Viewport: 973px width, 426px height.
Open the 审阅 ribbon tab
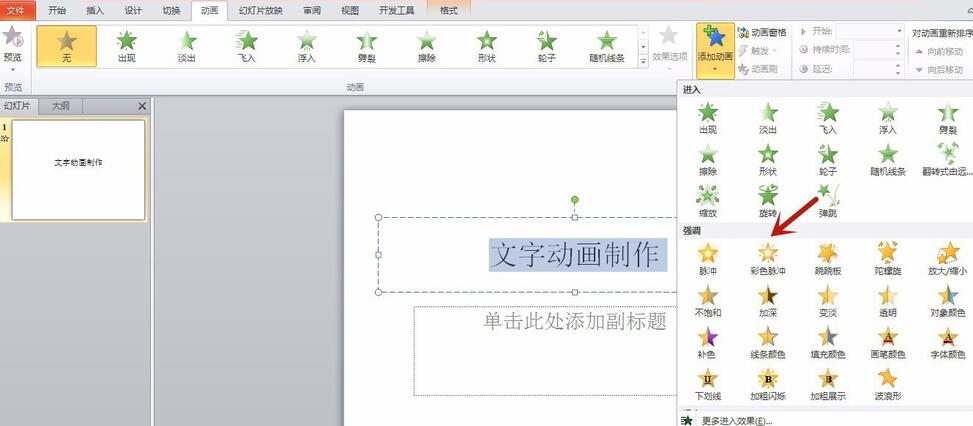pyautogui.click(x=312, y=11)
